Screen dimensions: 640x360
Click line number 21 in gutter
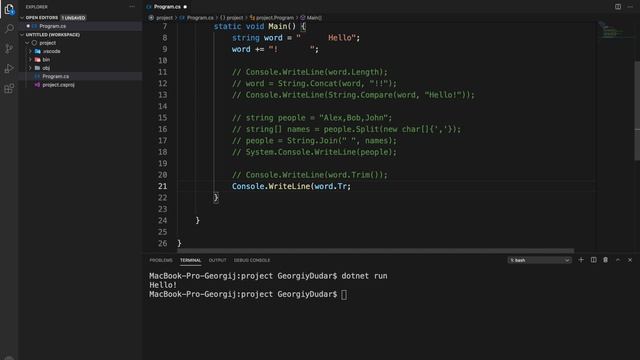point(162,186)
